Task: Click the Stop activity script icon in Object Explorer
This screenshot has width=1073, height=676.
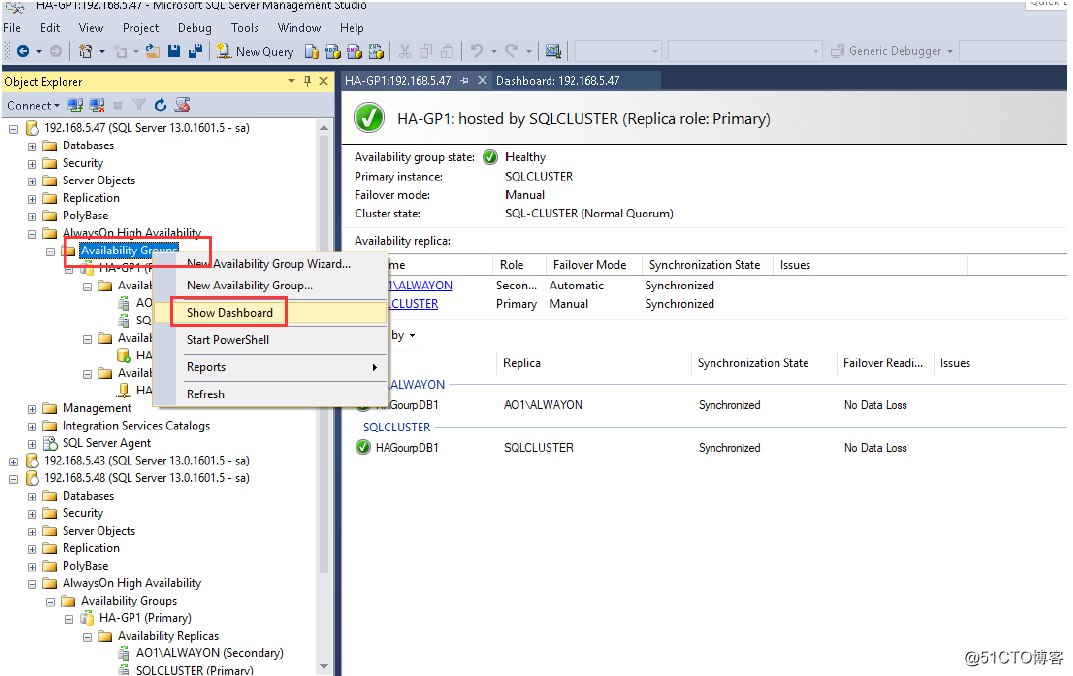Action: tap(182, 105)
